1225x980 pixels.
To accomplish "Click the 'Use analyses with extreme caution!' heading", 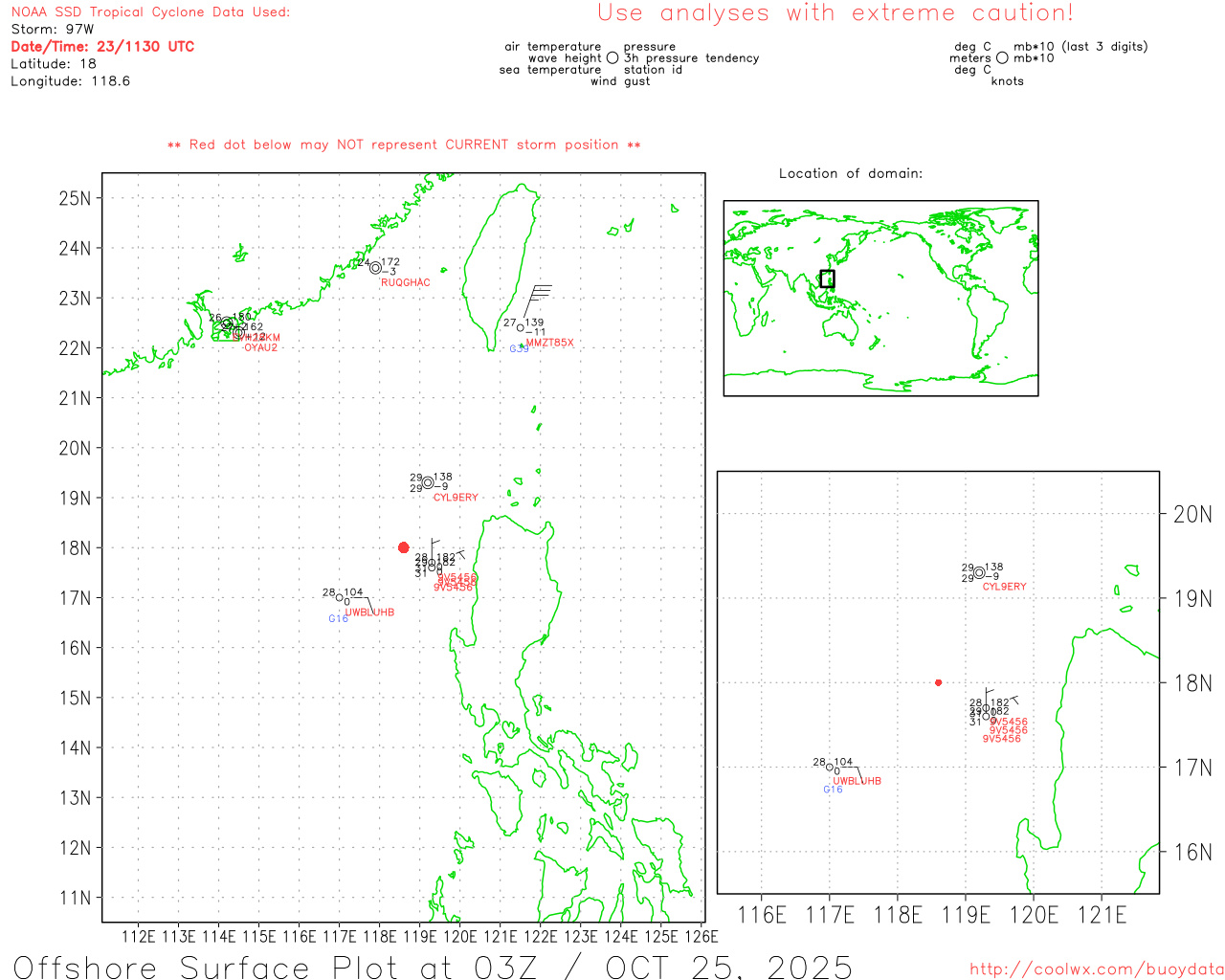I will tap(835, 13).
